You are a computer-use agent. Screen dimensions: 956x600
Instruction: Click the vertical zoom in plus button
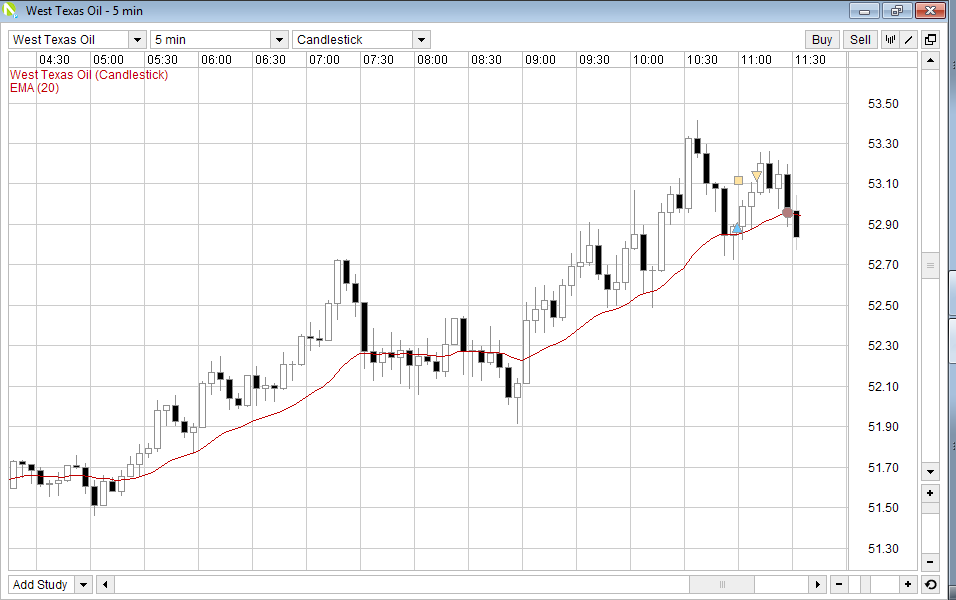click(x=930, y=493)
